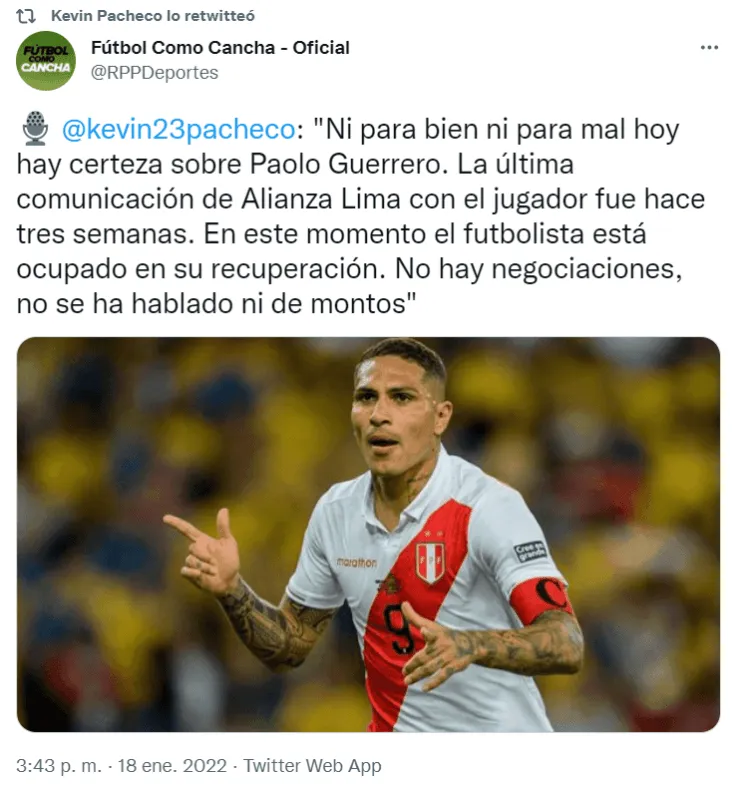Image resolution: width=740 pixels, height=785 pixels.
Task: Click the number 9 on the jersey
Action: coord(399,629)
